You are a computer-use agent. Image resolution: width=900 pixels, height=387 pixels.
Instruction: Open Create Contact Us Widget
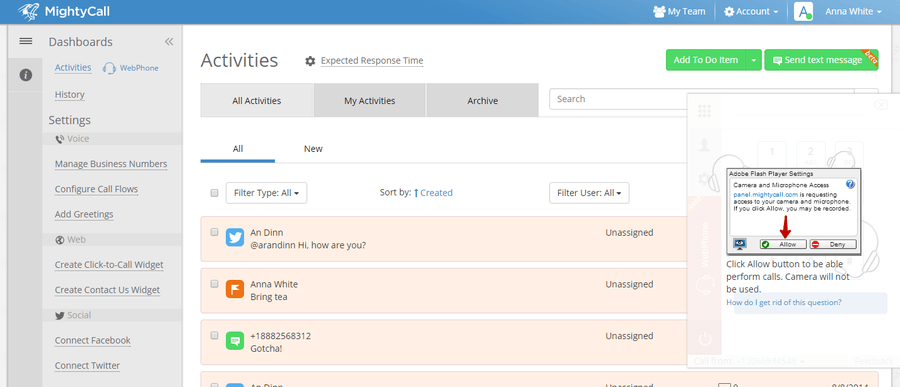coord(107,291)
